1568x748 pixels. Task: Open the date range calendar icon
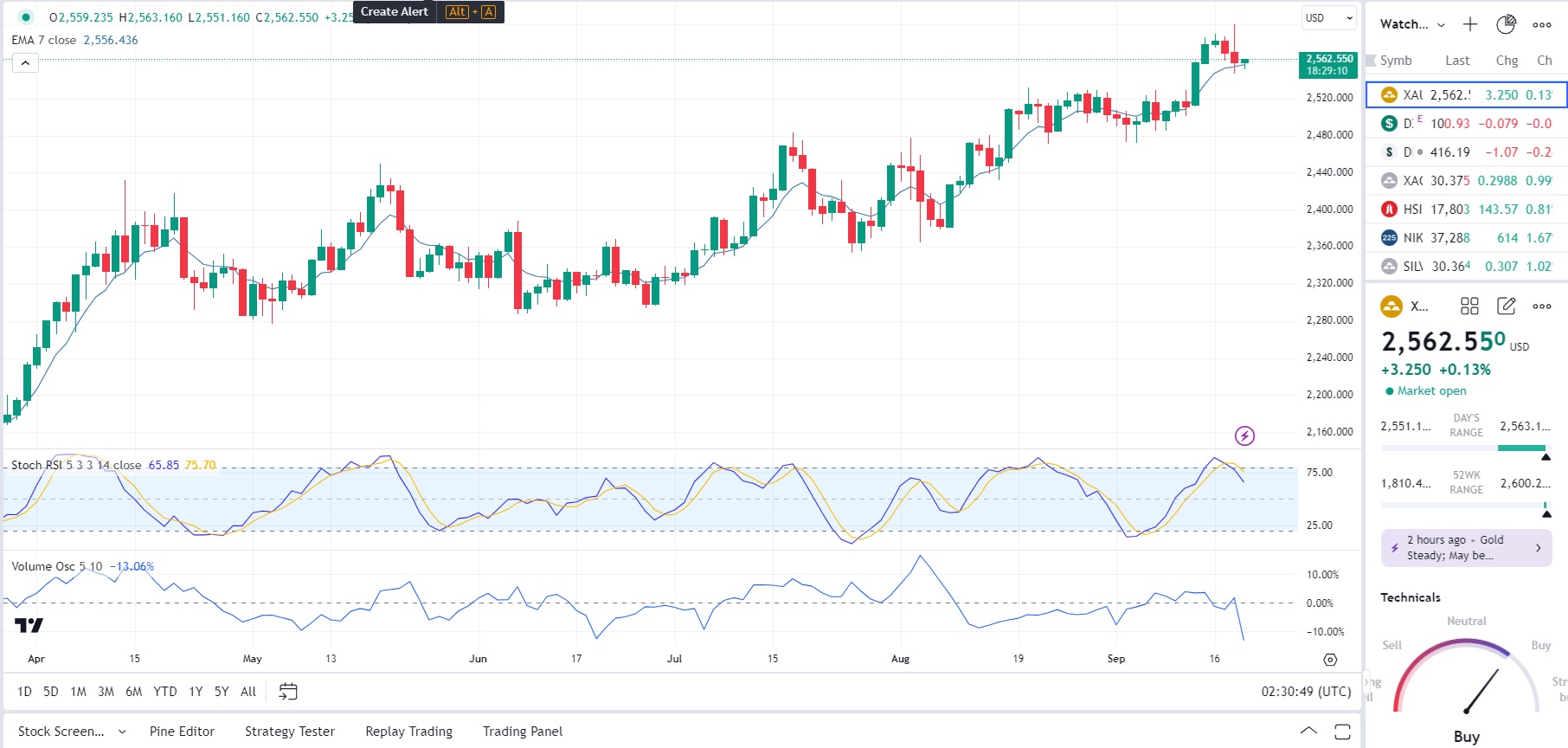coord(288,691)
